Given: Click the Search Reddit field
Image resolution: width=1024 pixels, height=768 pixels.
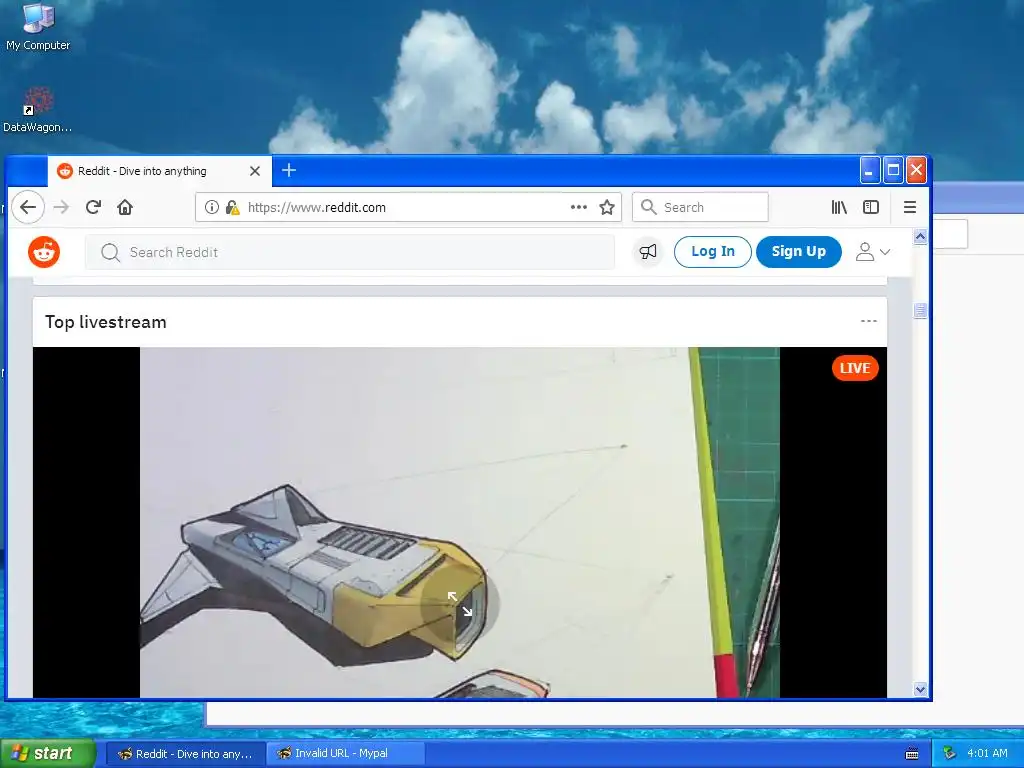Looking at the screenshot, I should tap(350, 252).
